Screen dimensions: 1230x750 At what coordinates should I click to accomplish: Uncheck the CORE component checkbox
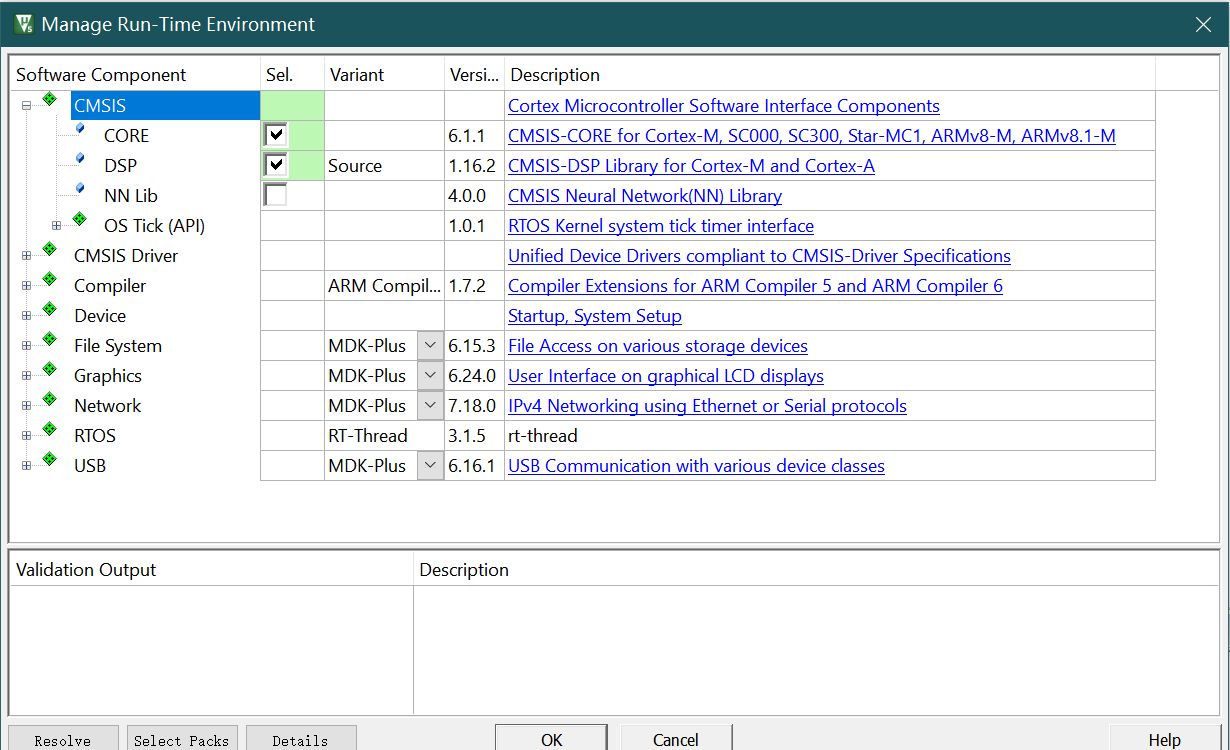tap(275, 135)
